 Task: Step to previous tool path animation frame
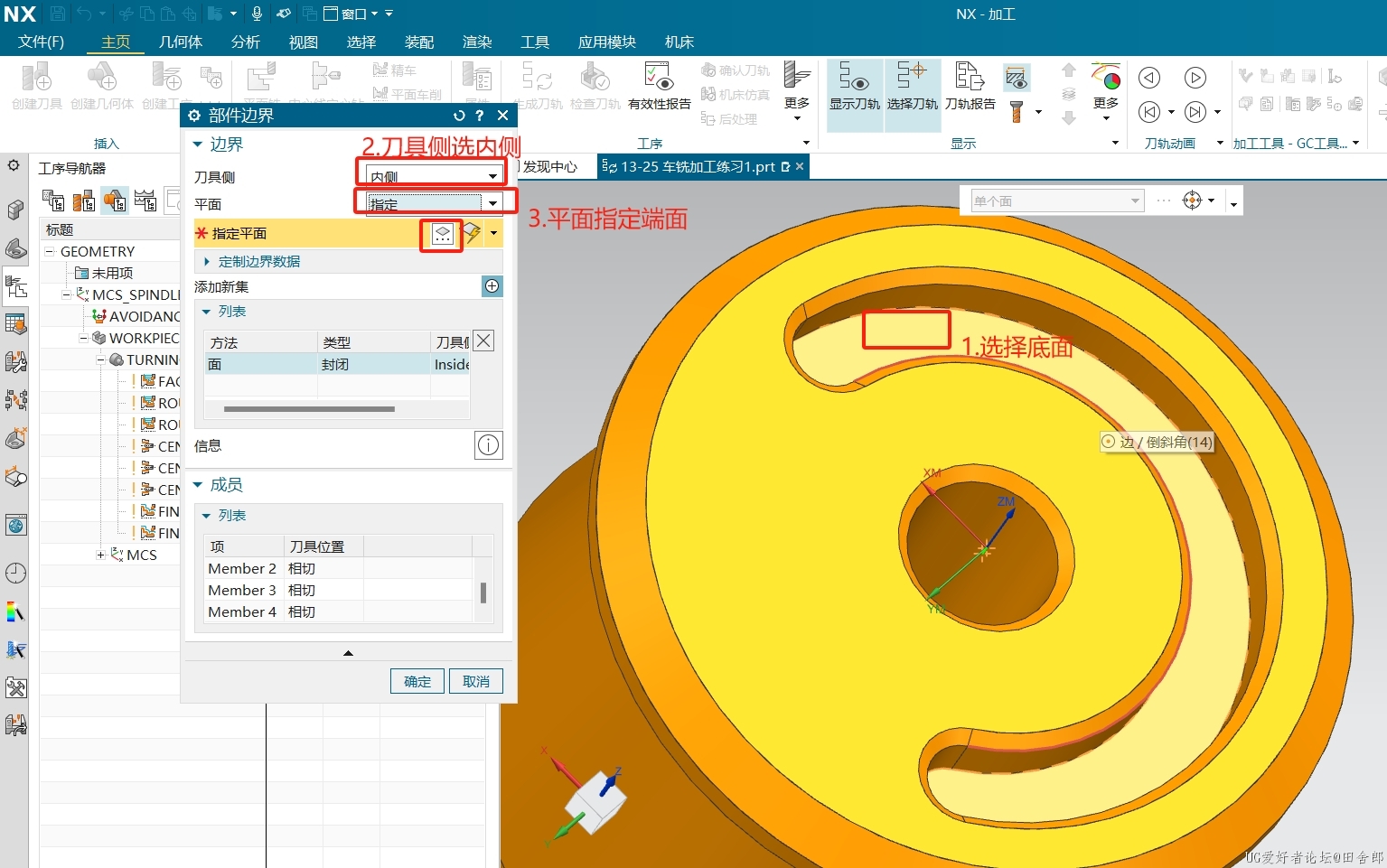1149,112
